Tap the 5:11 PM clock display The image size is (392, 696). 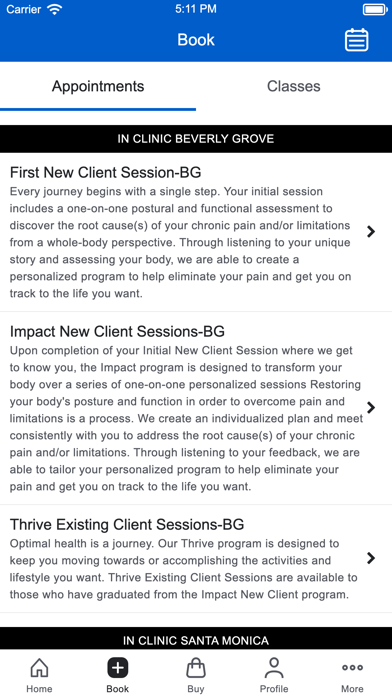pos(196,9)
